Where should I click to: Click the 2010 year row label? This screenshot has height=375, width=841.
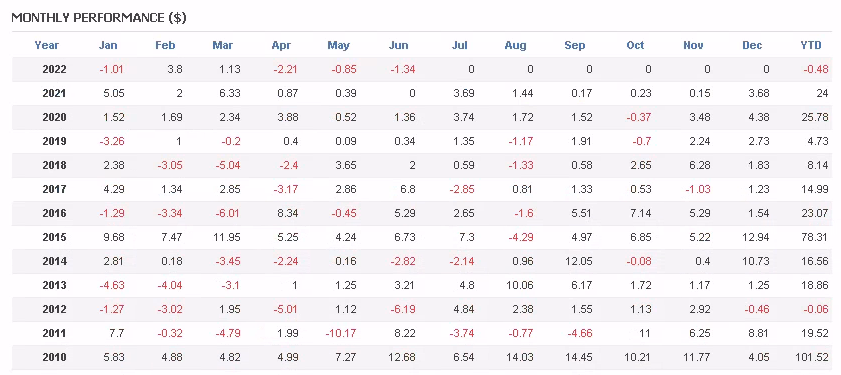click(x=54, y=357)
